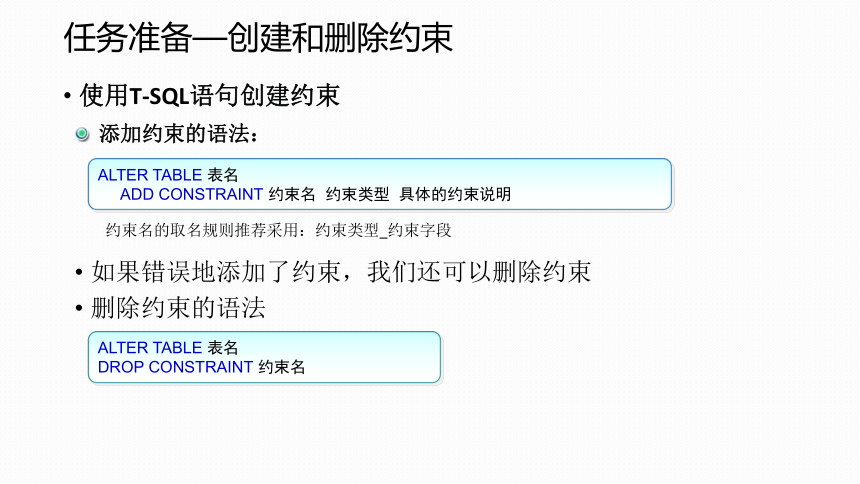Click the slide title 任务准备—创建和删除约束
This screenshot has width=860, height=484.
258,38
